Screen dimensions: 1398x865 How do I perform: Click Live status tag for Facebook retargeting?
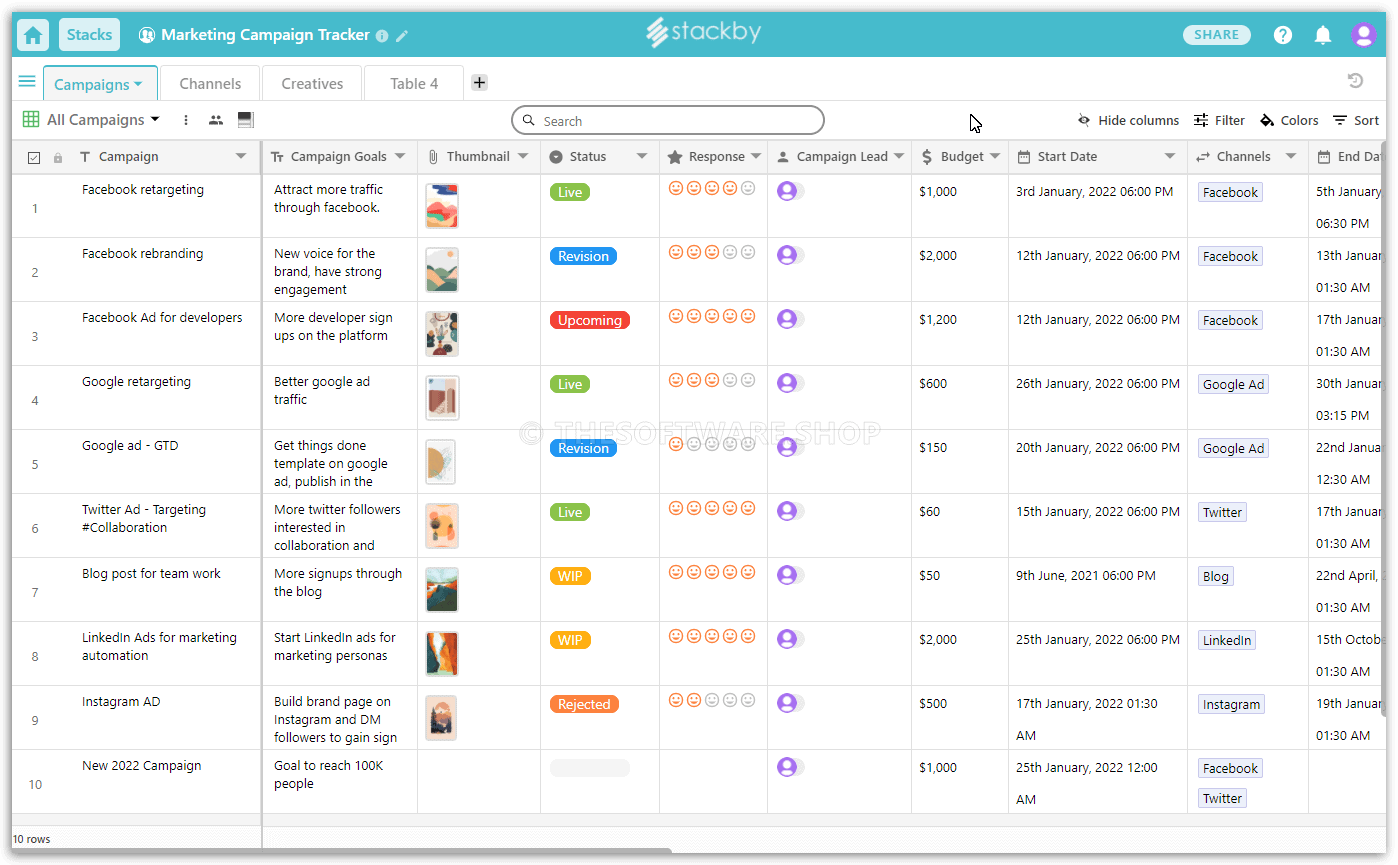(570, 192)
